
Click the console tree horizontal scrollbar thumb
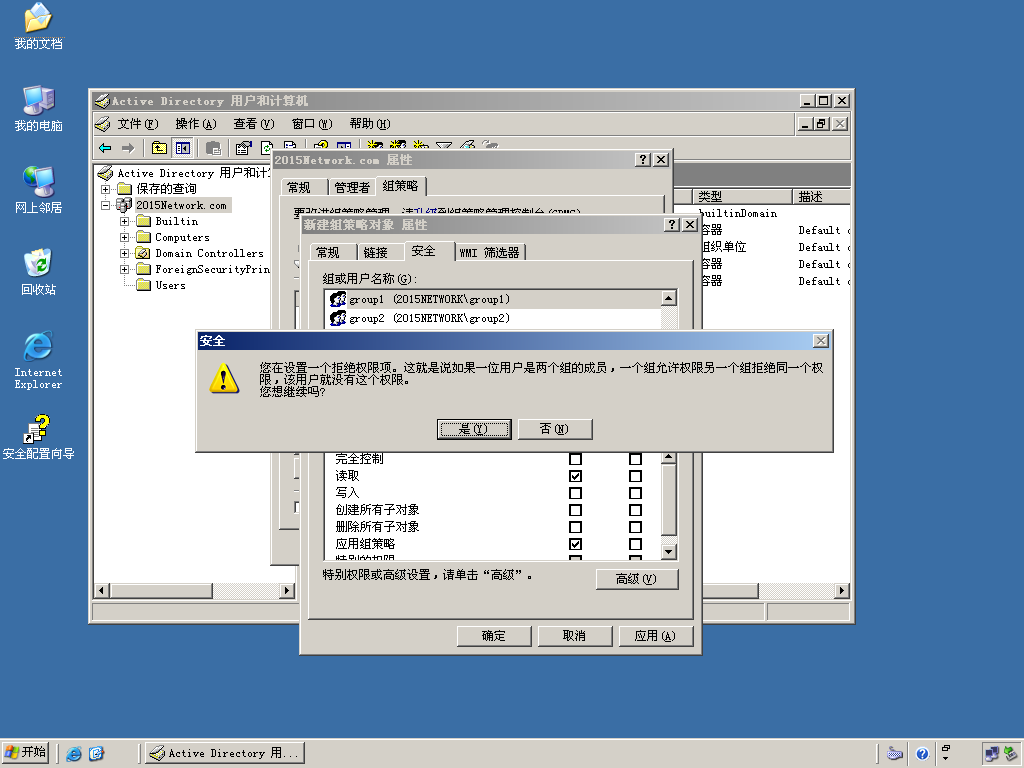161,591
